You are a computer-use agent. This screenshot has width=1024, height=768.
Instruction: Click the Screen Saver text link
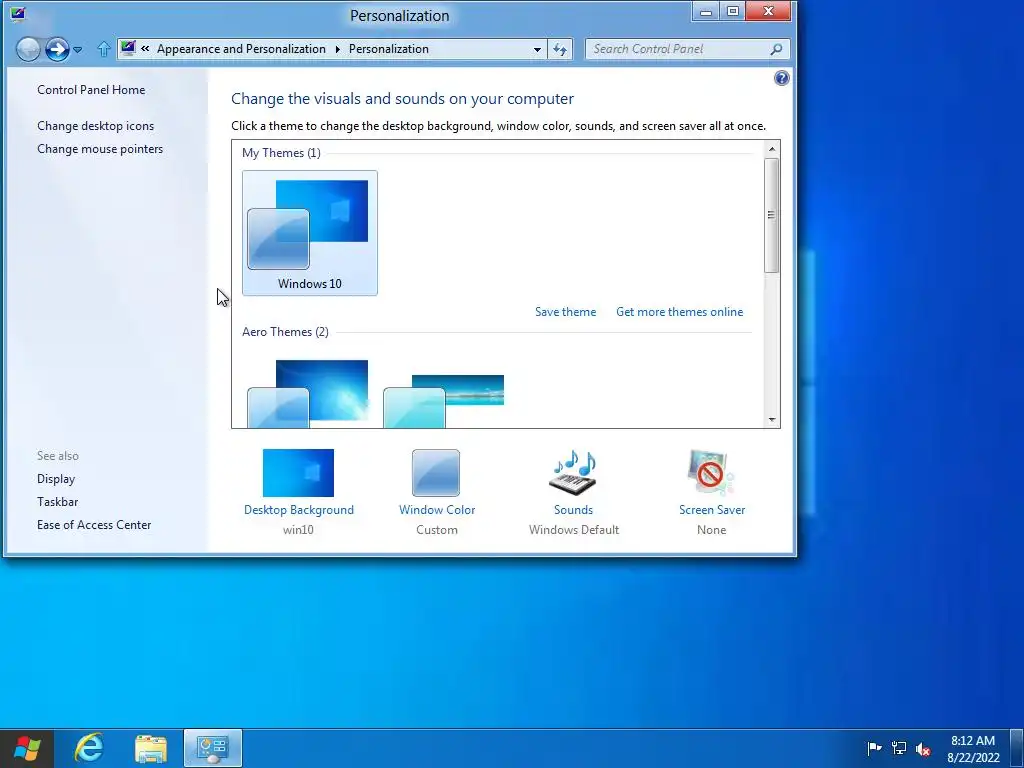(712, 510)
